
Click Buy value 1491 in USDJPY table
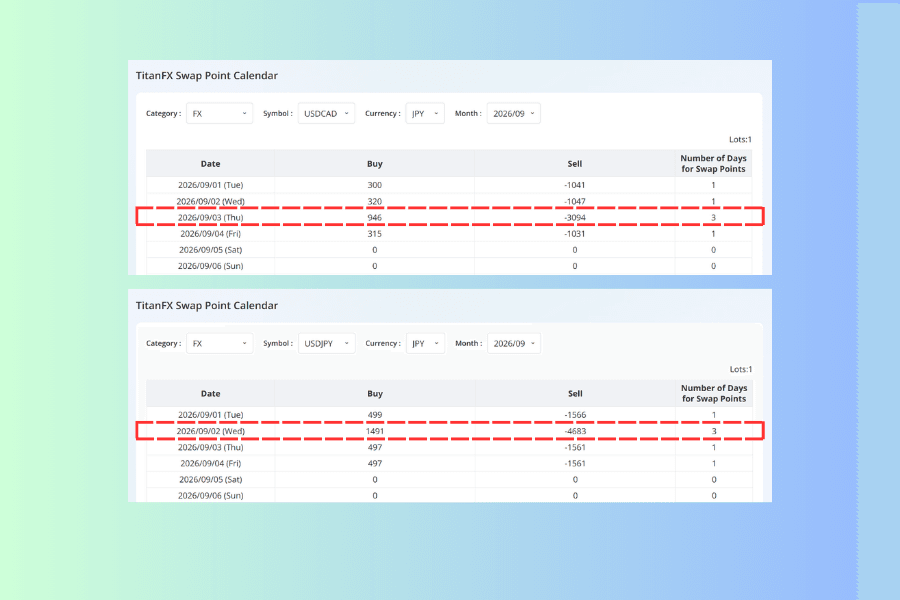click(375, 431)
